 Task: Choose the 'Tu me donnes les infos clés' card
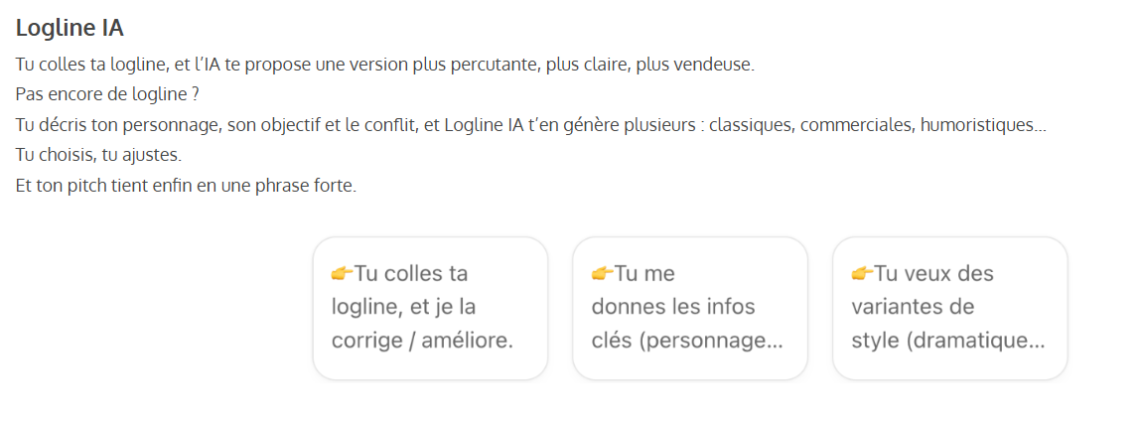click(x=690, y=308)
